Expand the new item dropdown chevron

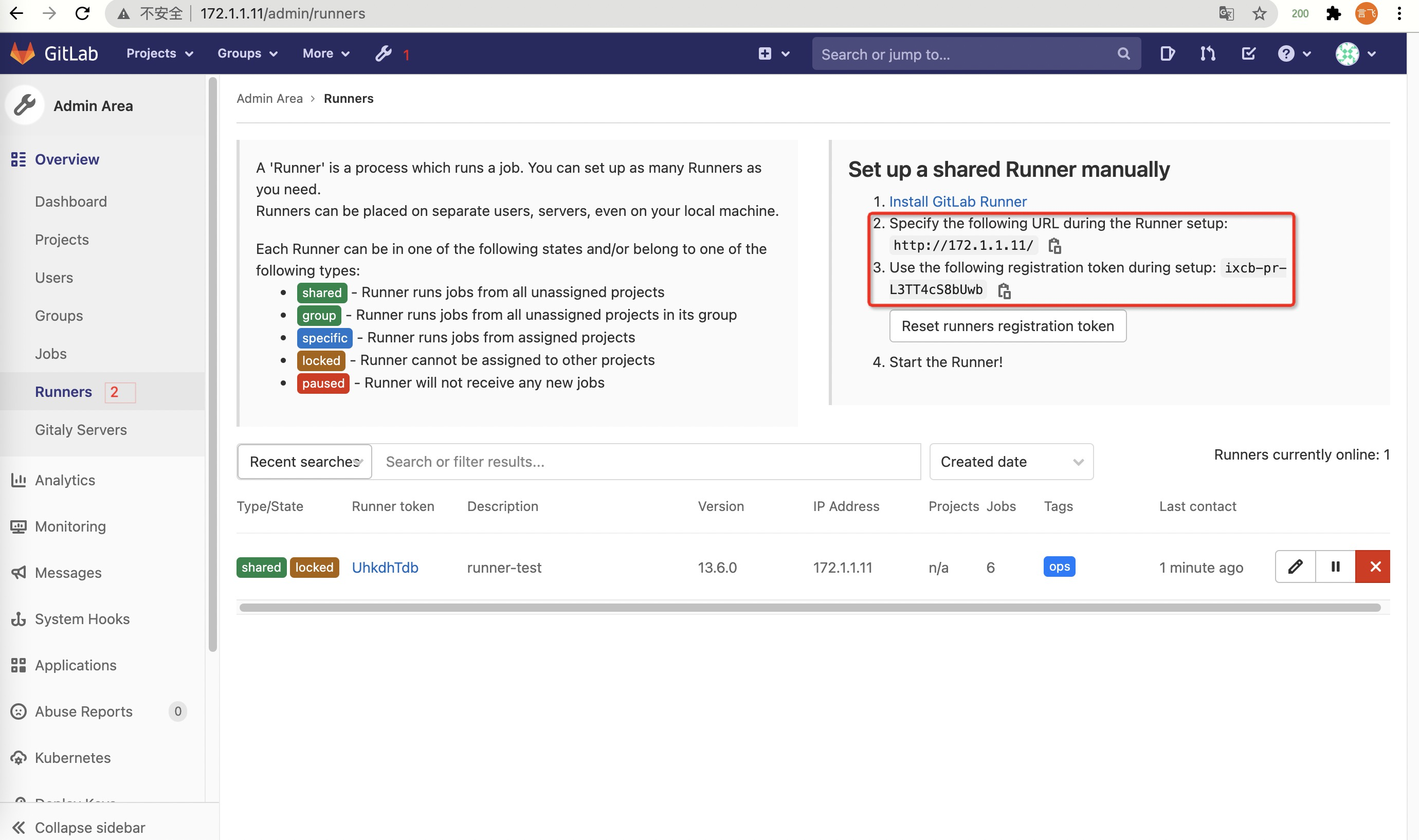[x=785, y=54]
